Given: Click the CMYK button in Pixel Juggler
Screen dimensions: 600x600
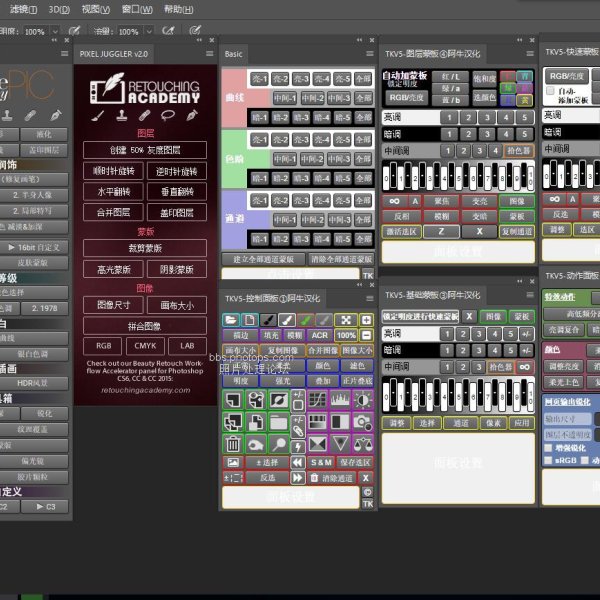Looking at the screenshot, I should point(145,346).
